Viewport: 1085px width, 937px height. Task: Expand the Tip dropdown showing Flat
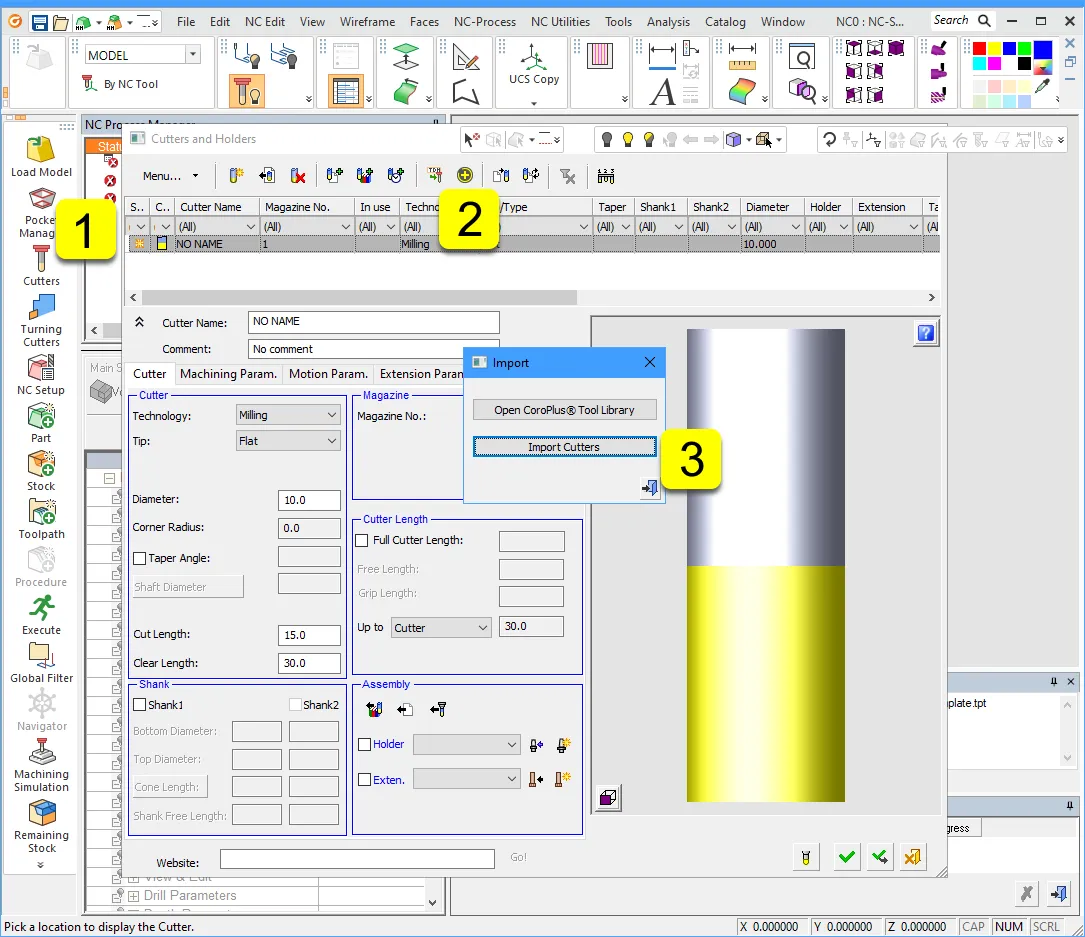tap(289, 441)
